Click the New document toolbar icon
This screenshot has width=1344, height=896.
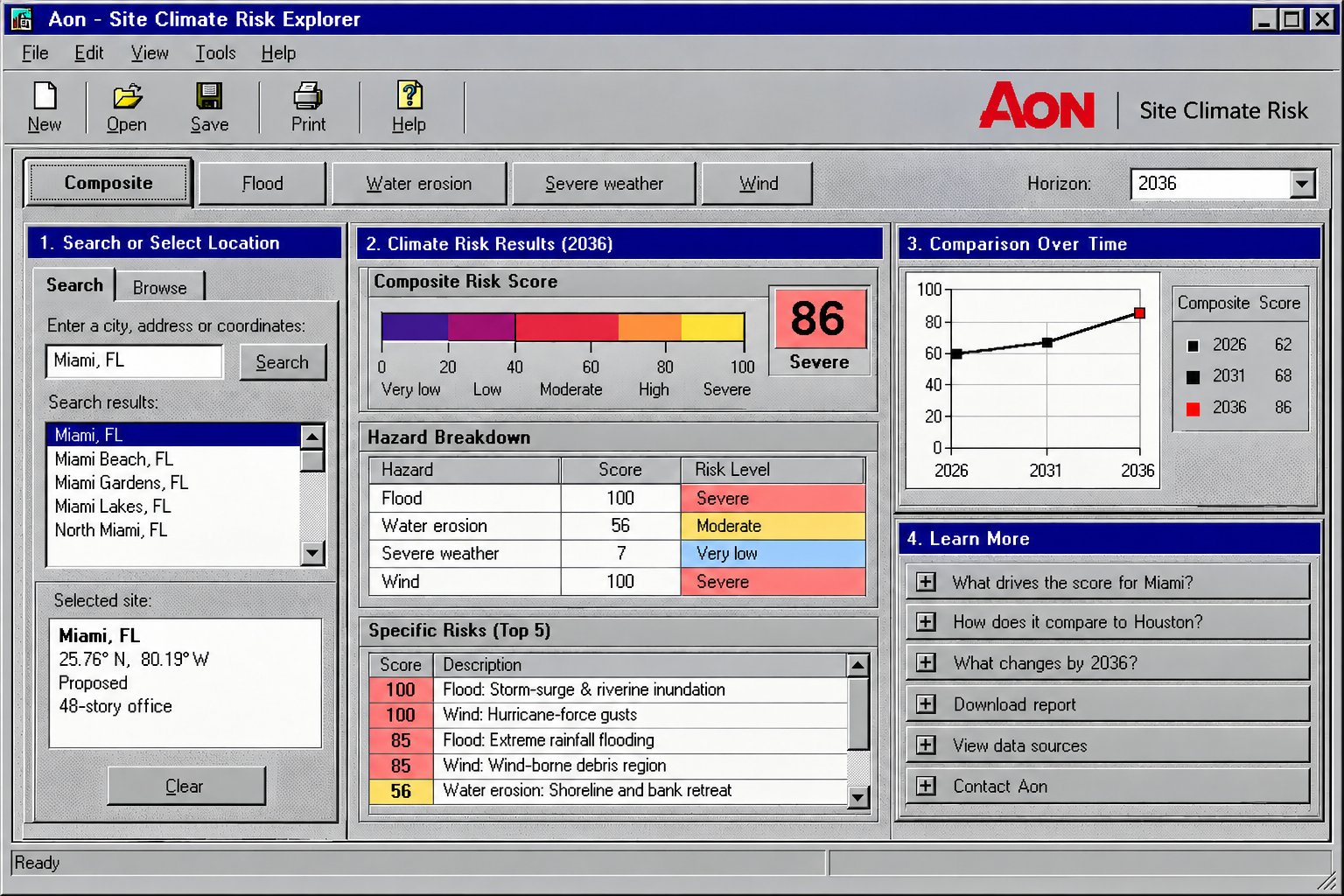(45, 95)
